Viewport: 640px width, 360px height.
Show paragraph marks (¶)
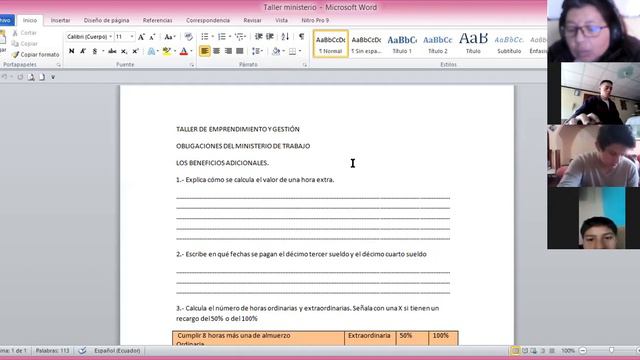point(301,37)
